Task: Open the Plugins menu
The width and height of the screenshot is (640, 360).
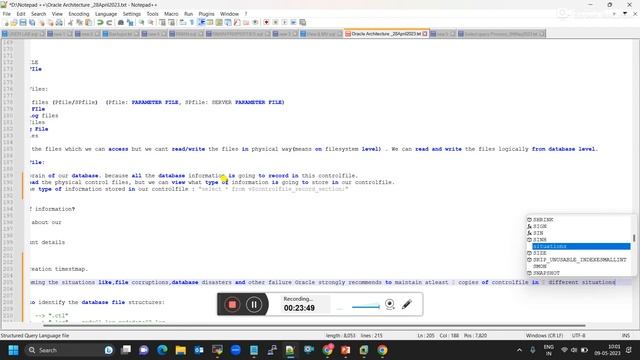Action: tap(206, 14)
